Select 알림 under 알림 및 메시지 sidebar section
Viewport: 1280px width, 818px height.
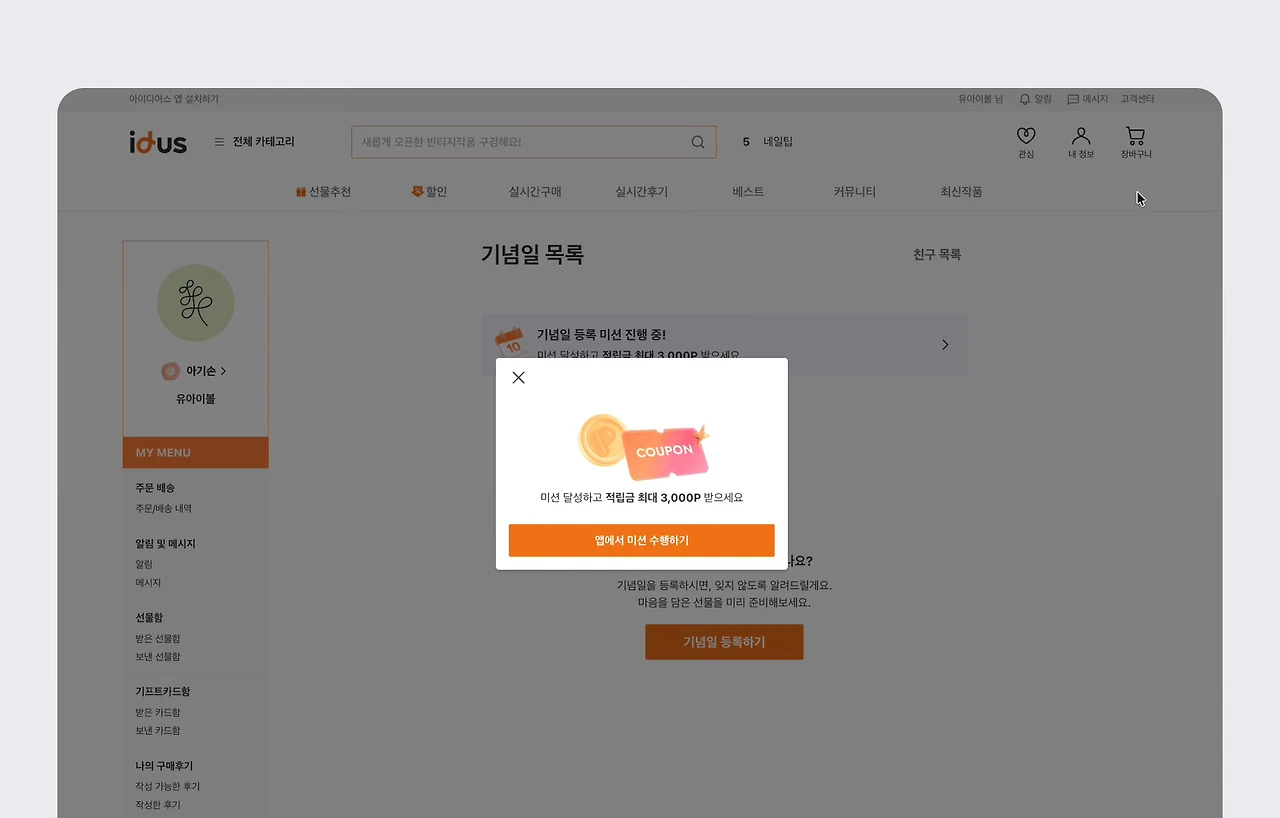pos(144,565)
